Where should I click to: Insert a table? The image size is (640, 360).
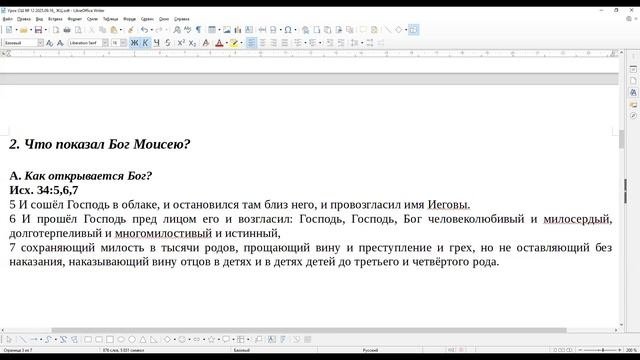(x=212, y=30)
